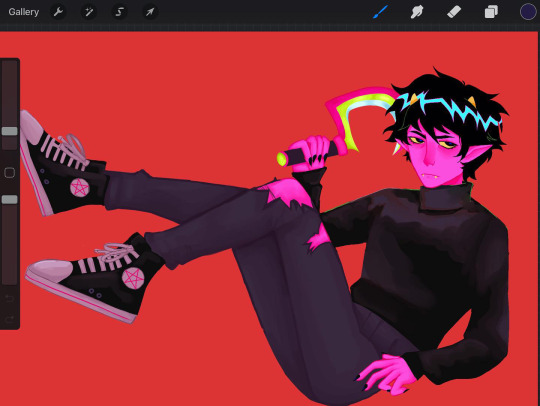Image resolution: width=540 pixels, height=406 pixels.
Task: Click the brush opacity slider handle
Action: point(9,199)
